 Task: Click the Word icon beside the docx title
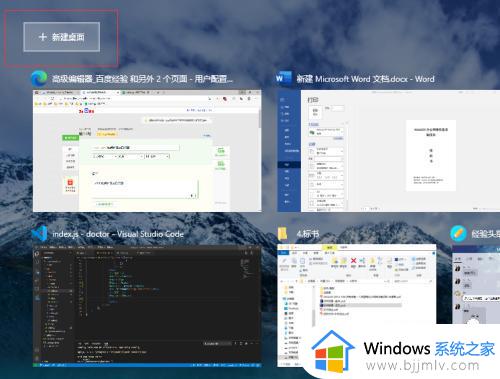point(284,79)
